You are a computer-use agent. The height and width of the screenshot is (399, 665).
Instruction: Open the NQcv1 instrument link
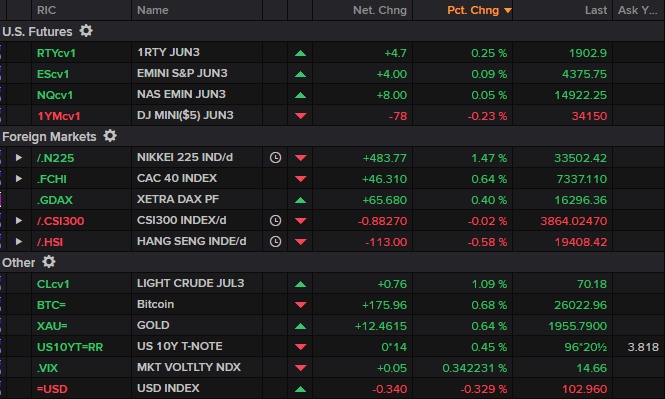coord(55,95)
